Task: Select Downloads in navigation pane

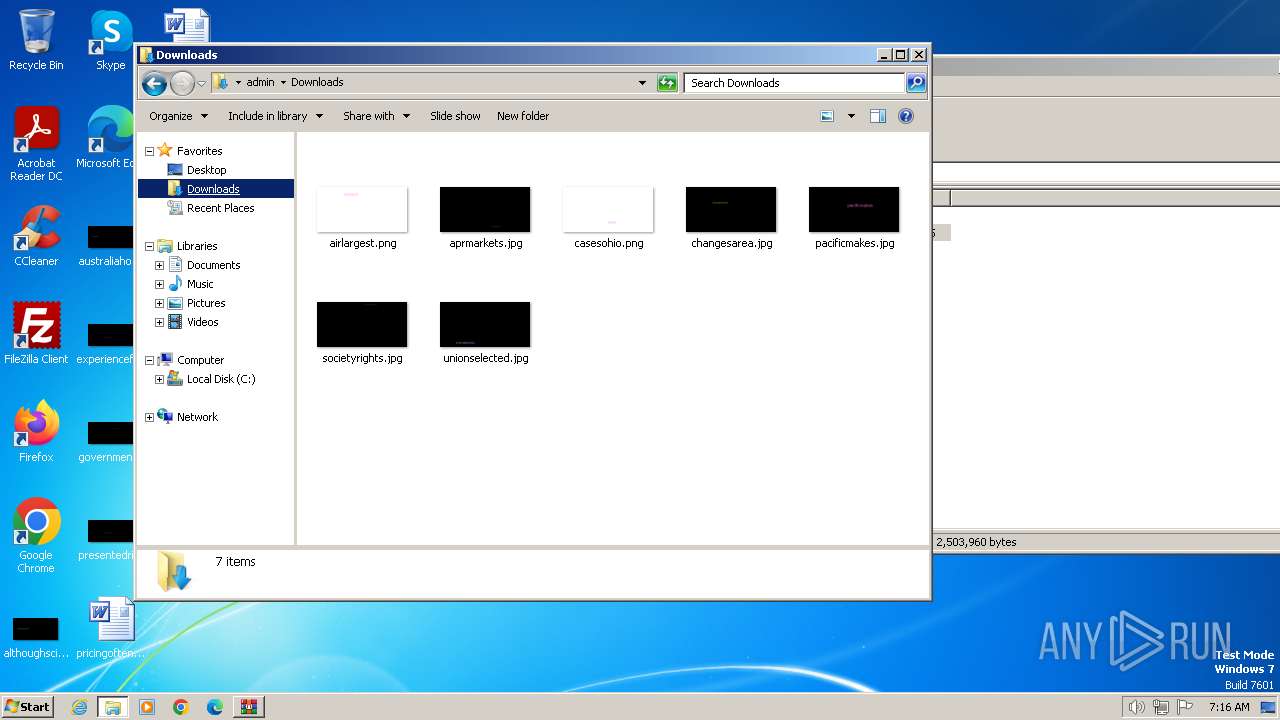Action: (213, 189)
